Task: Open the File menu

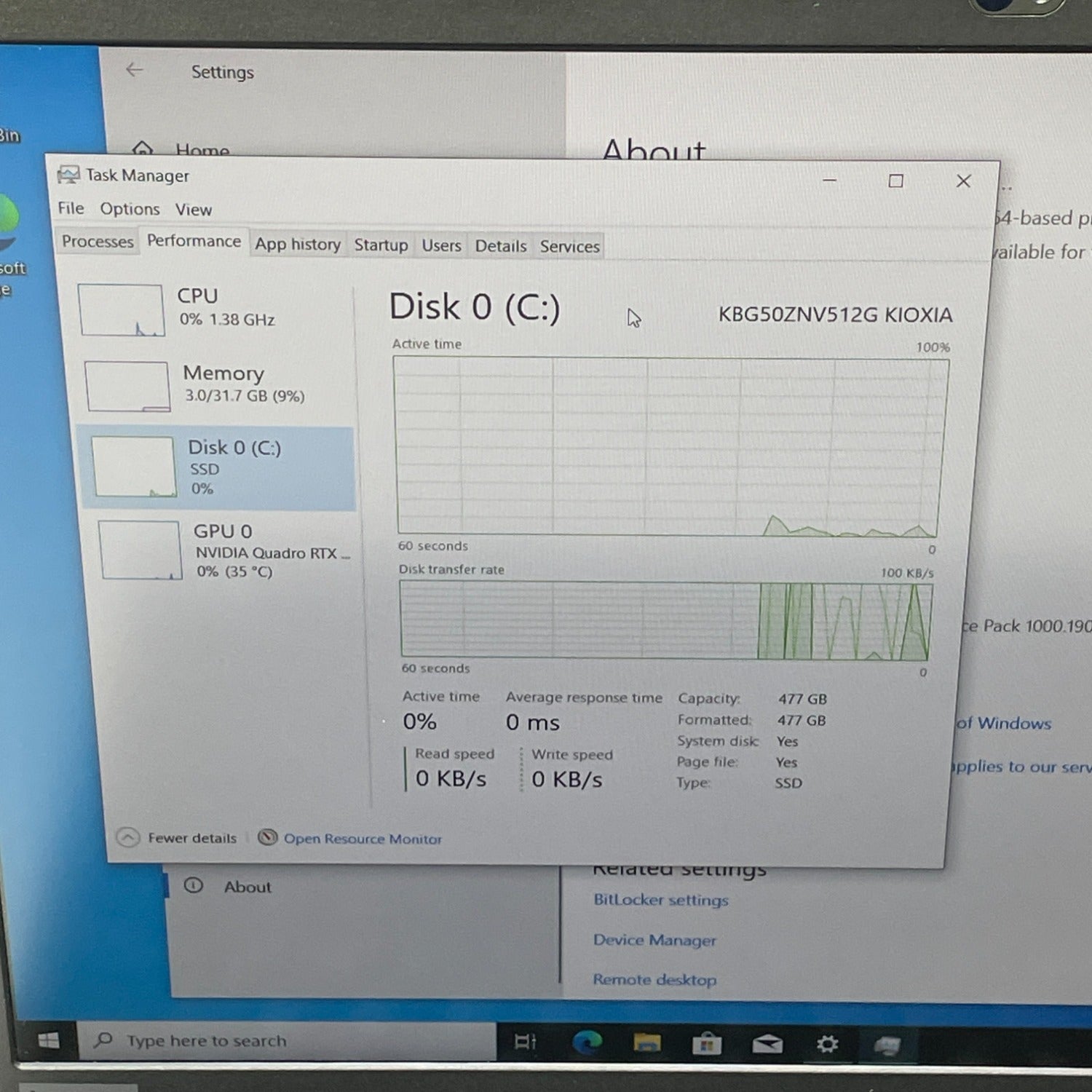Action: click(x=71, y=208)
